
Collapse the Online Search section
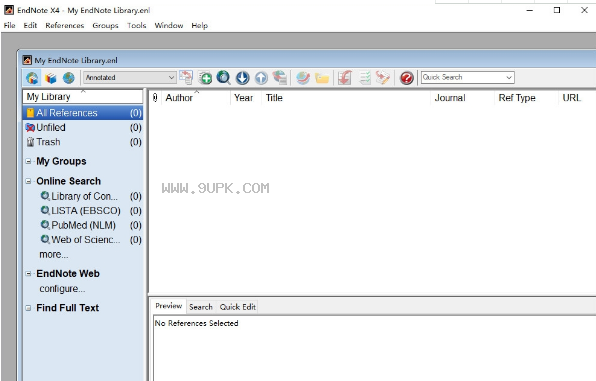(x=28, y=181)
